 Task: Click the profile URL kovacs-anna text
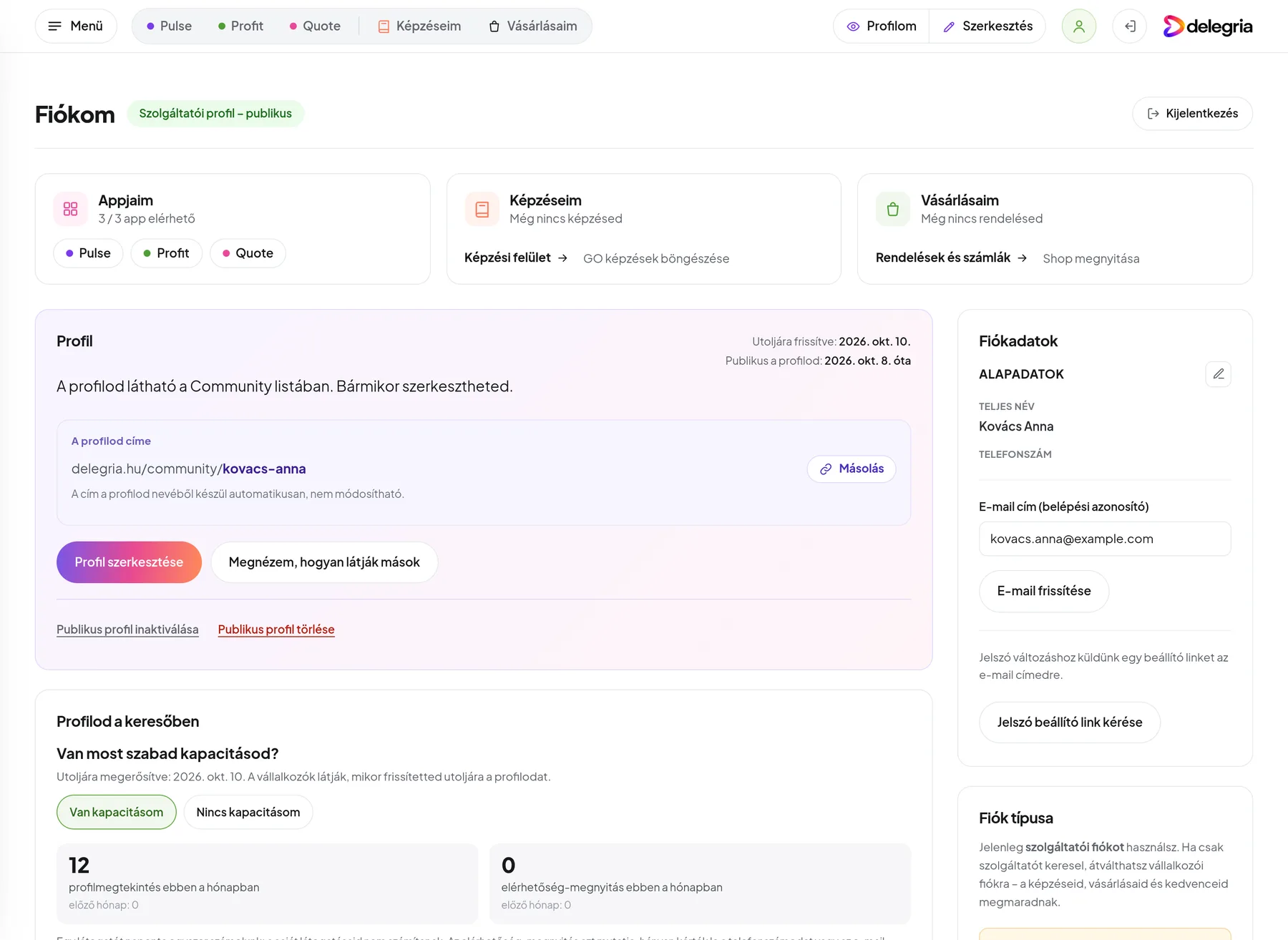264,469
